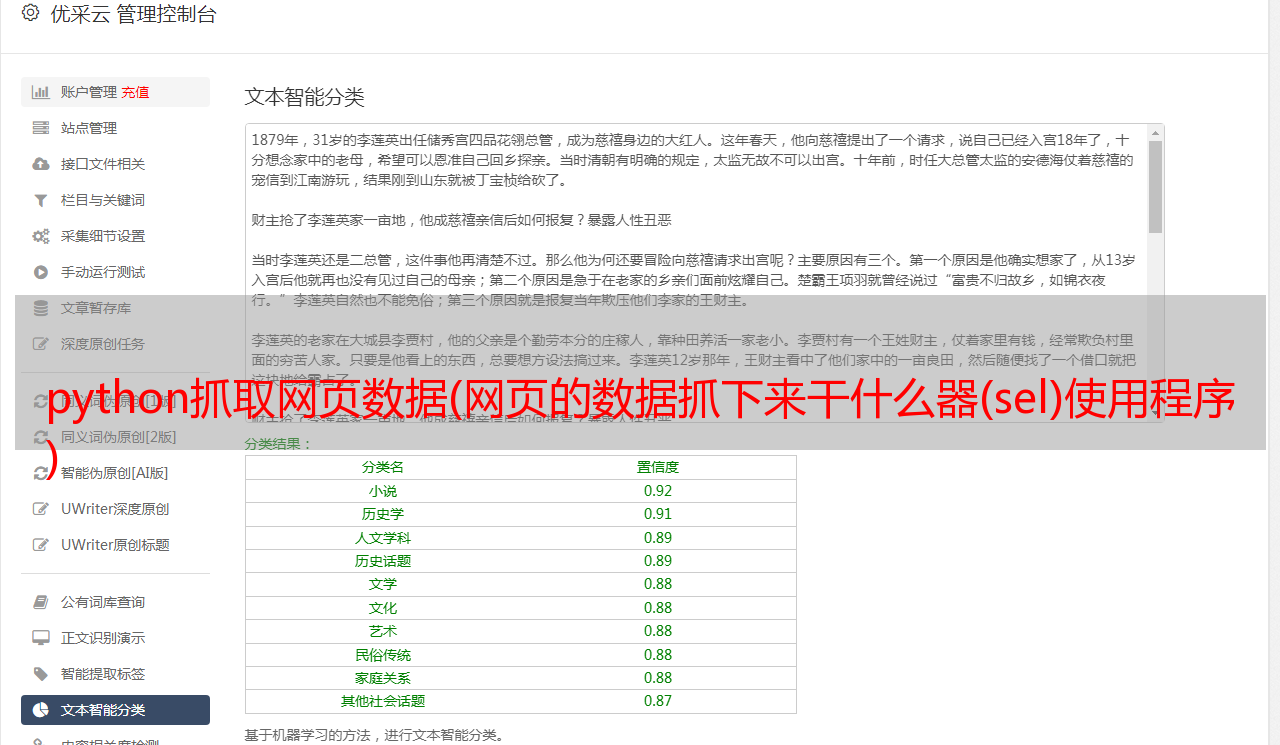Click the 文本智能分类 page heading
1280x745 pixels.
tap(305, 97)
